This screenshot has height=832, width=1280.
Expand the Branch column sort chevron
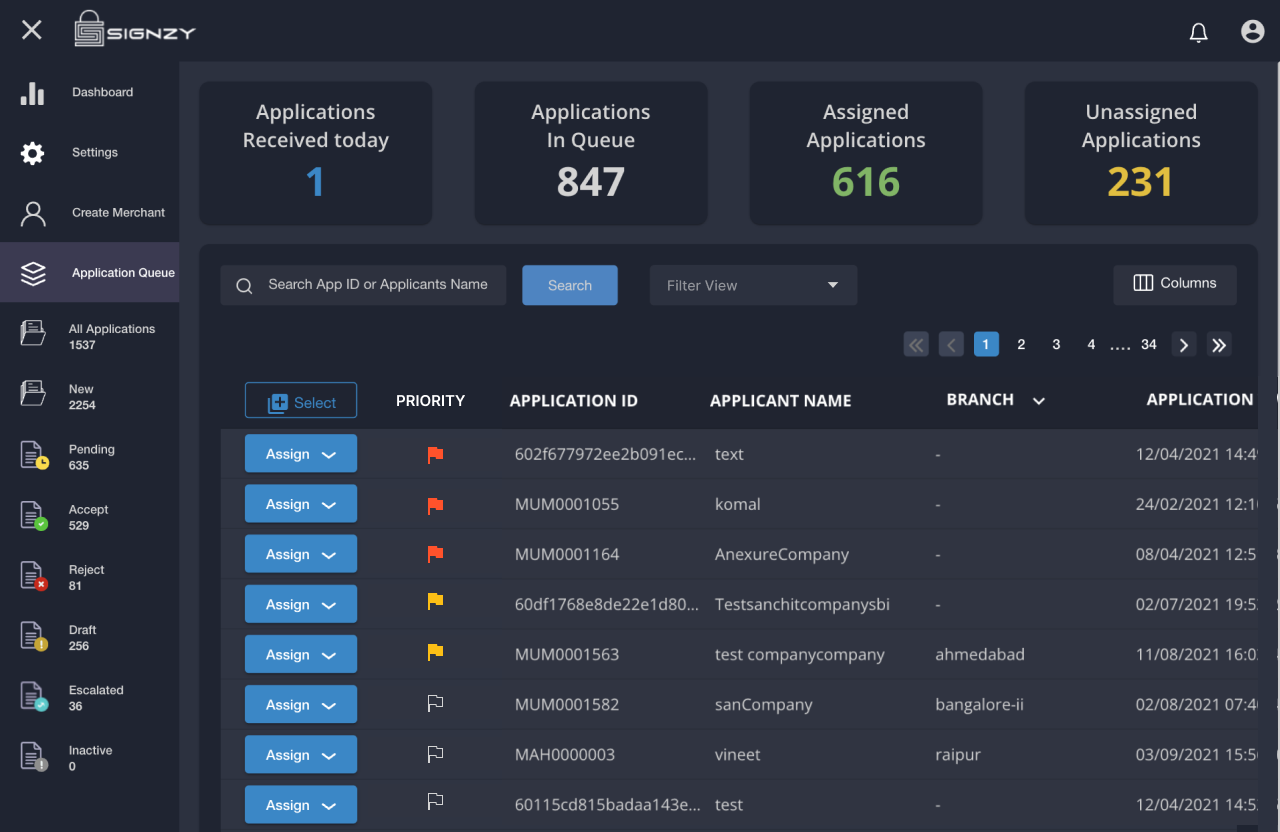[x=1039, y=401]
